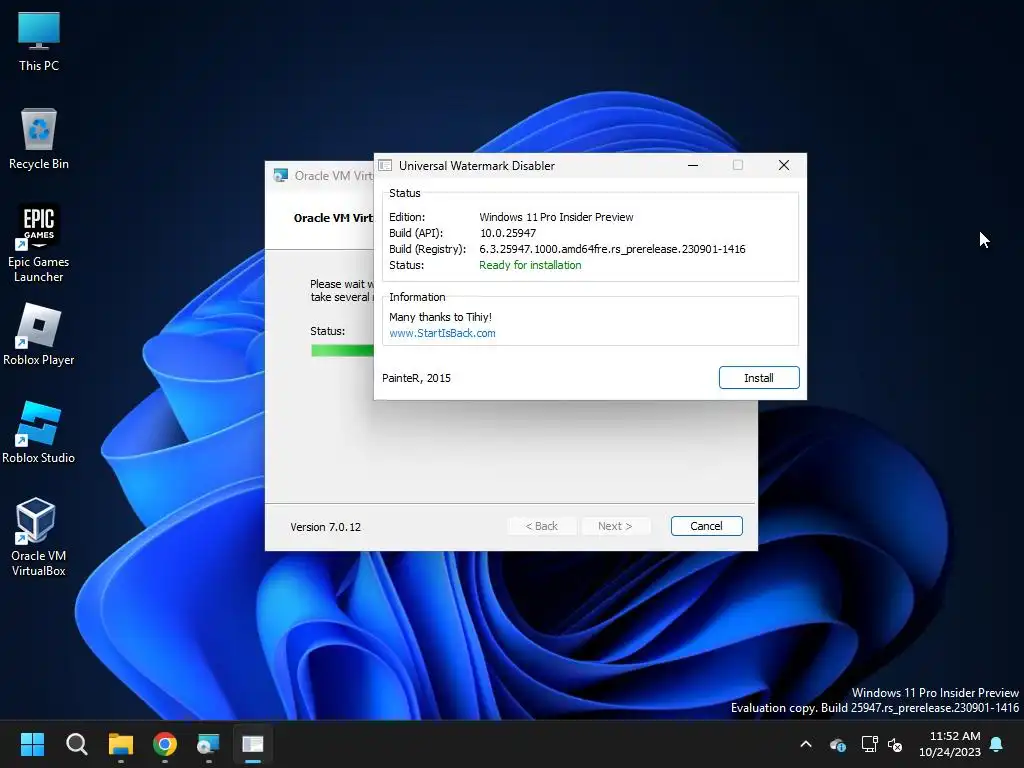Click the disabled Next button
Viewport: 1024px width, 768px height.
click(x=615, y=526)
